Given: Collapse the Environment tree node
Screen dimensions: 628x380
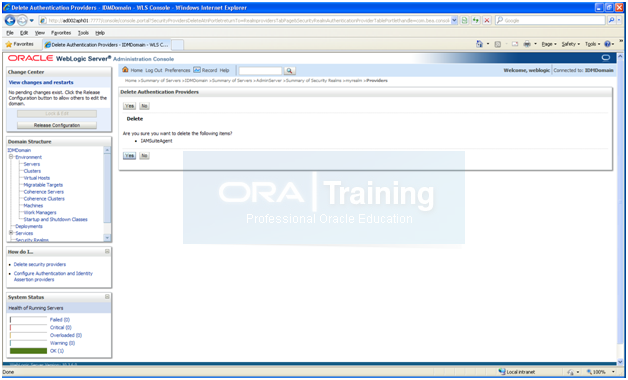Looking at the screenshot, I should (11, 157).
